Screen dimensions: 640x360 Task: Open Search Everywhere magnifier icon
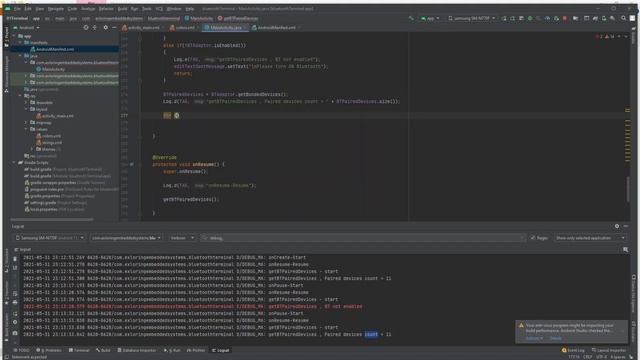click(623, 18)
